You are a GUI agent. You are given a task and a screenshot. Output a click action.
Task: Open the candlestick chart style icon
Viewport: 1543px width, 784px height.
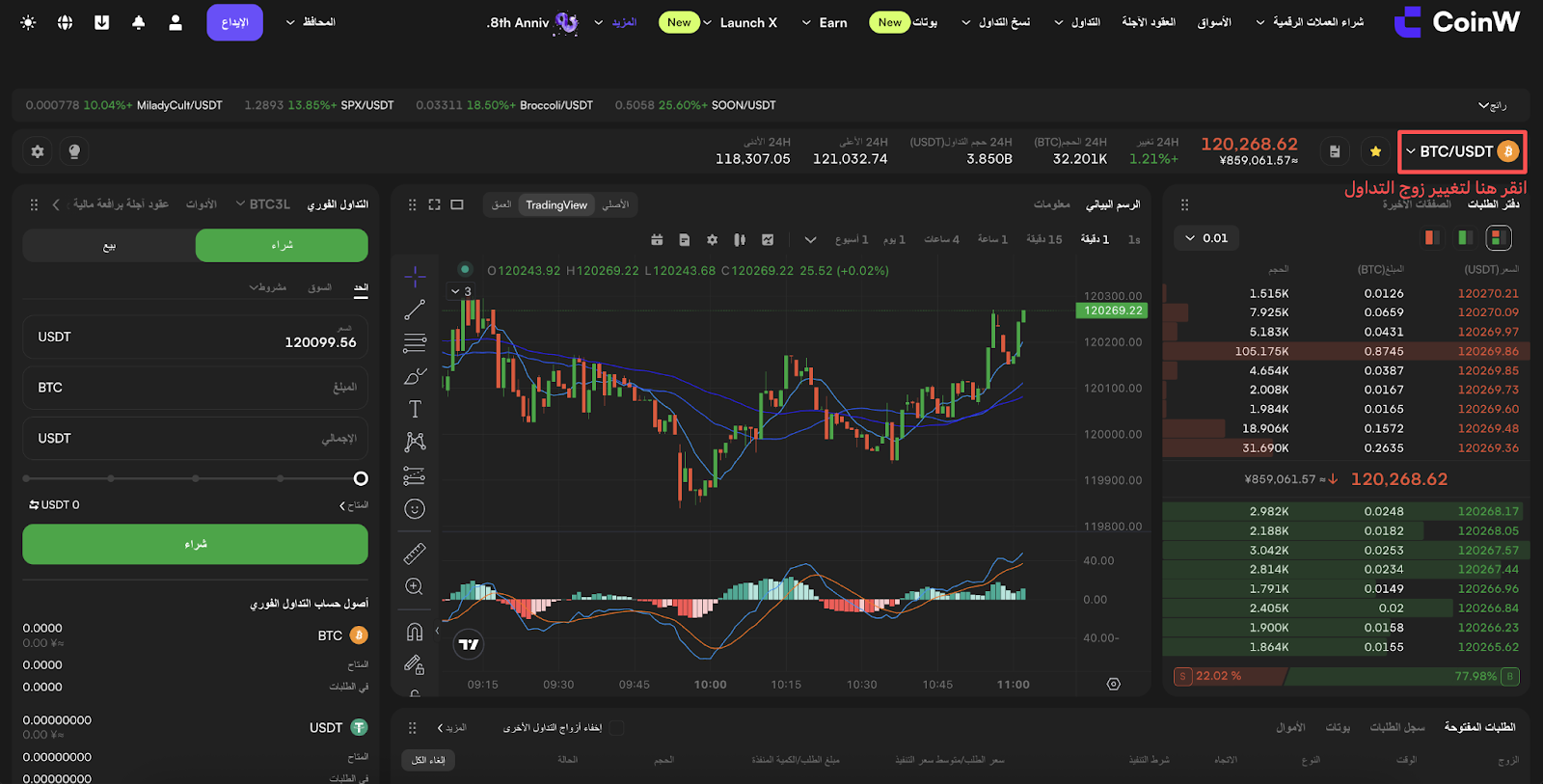pos(740,239)
